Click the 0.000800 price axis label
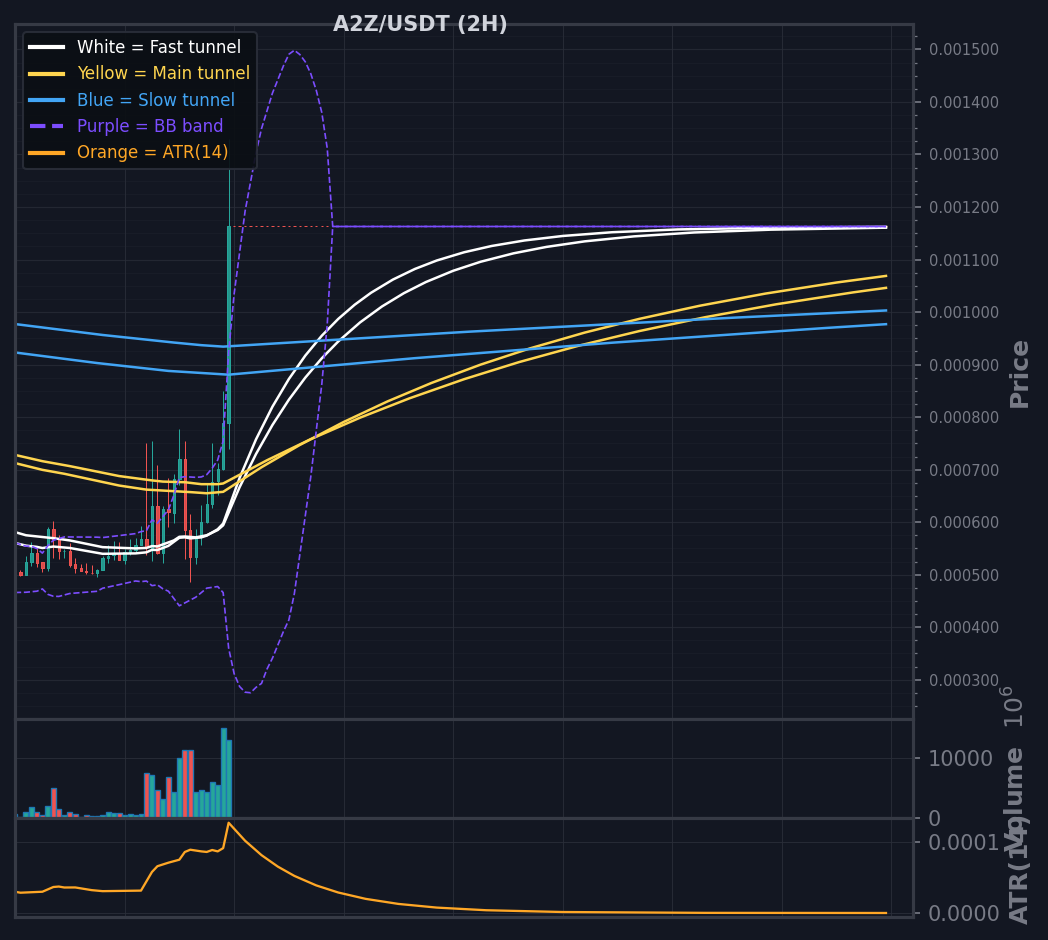Viewport: 1048px width, 940px height. tap(964, 417)
